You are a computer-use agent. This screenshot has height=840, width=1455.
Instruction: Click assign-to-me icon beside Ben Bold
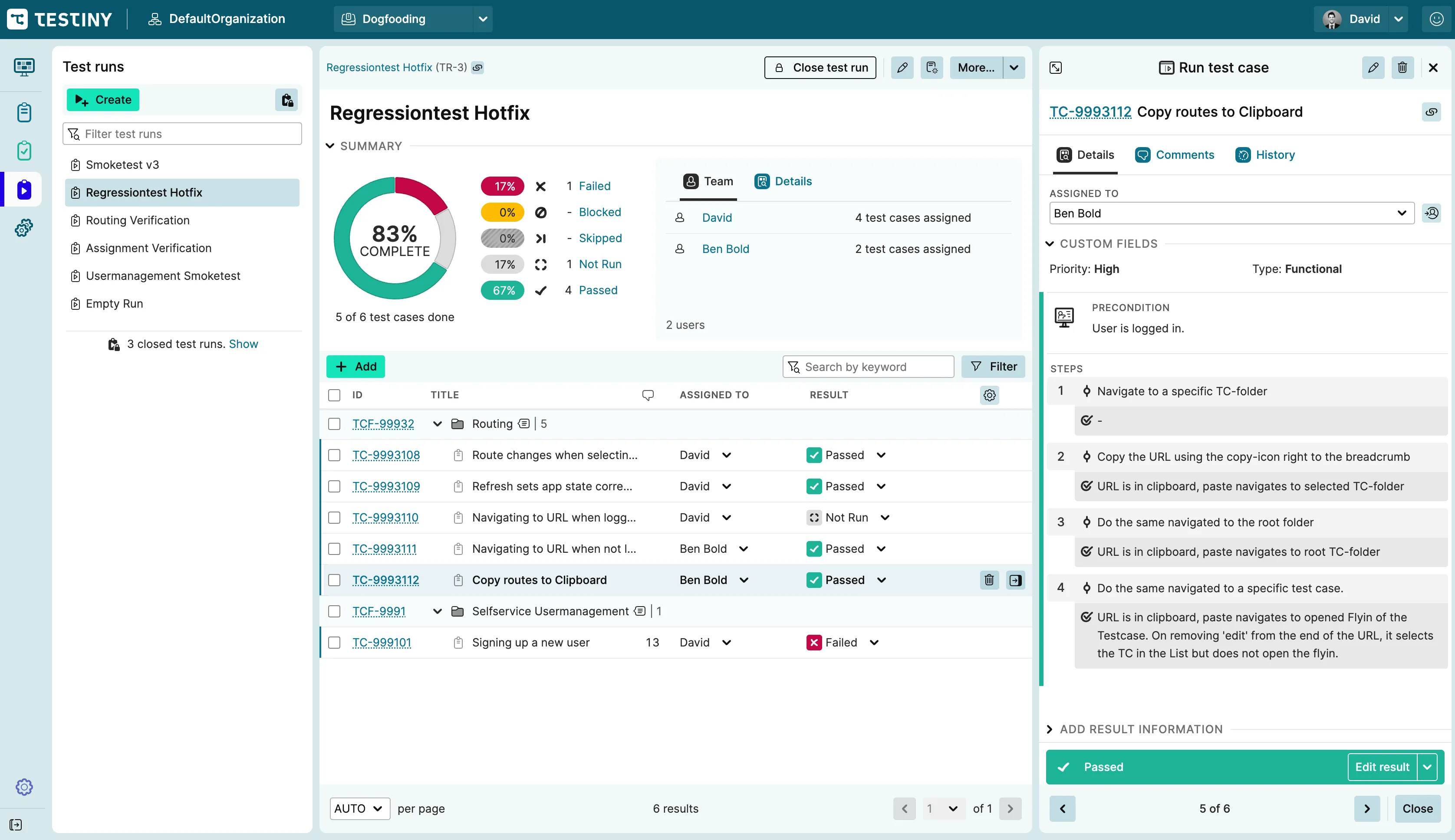click(1431, 213)
